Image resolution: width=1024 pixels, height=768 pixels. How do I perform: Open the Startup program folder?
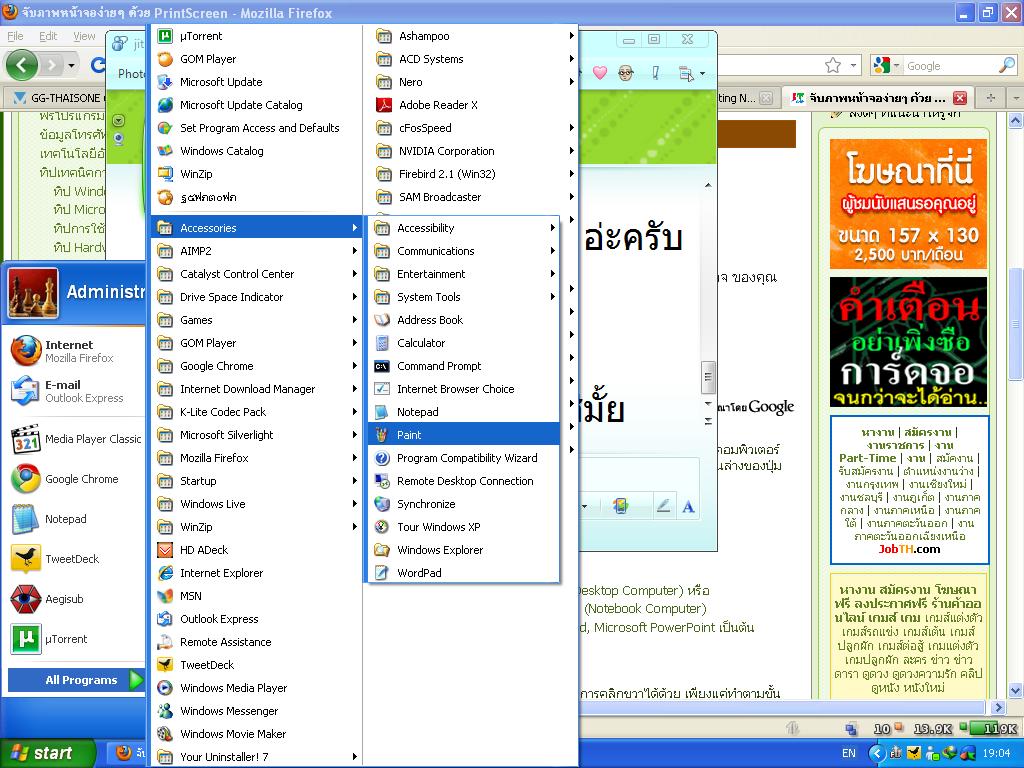[x=257, y=481]
